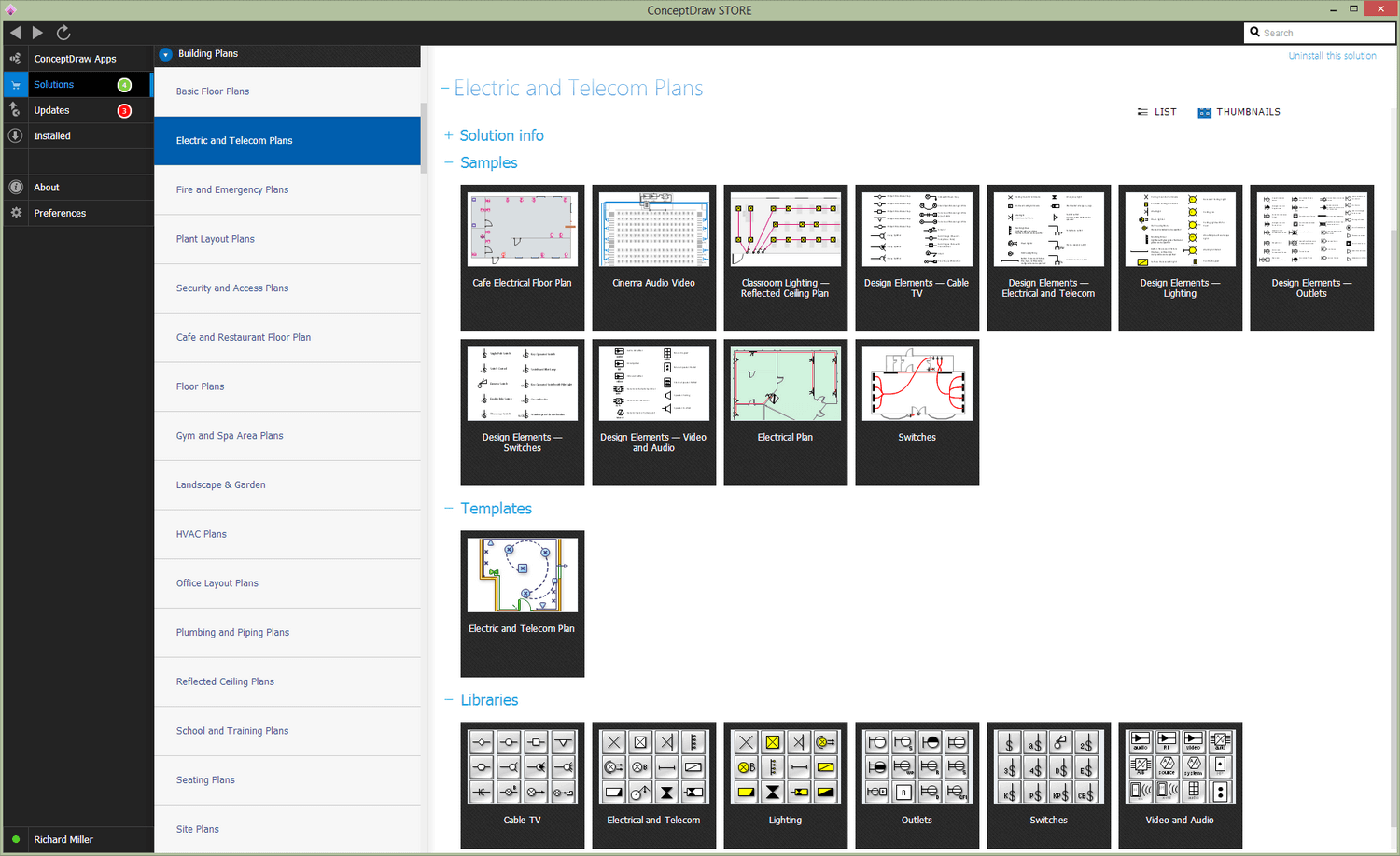The height and width of the screenshot is (856, 1400).
Task: Select Plumbing and Piping Plans
Action: pos(287,632)
